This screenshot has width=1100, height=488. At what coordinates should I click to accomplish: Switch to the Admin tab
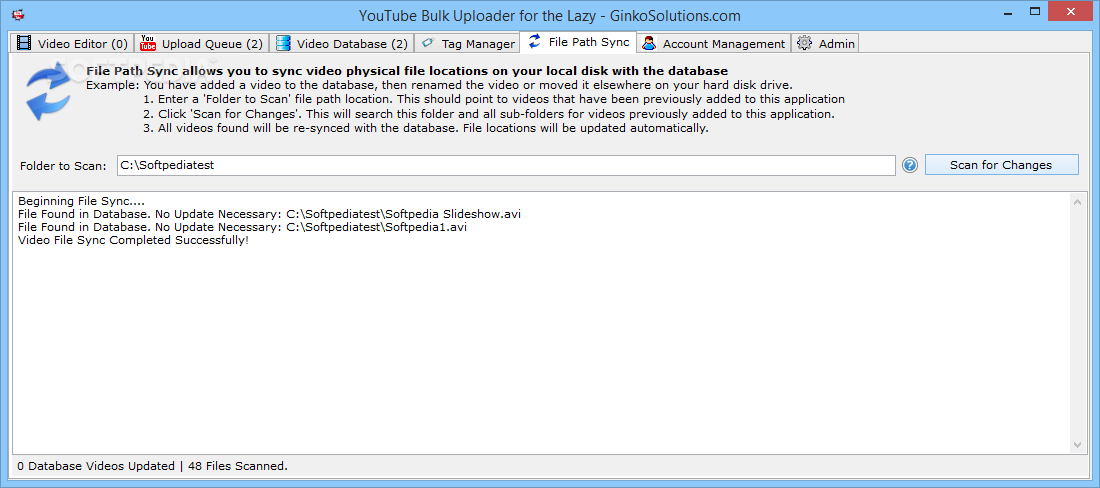[x=826, y=43]
